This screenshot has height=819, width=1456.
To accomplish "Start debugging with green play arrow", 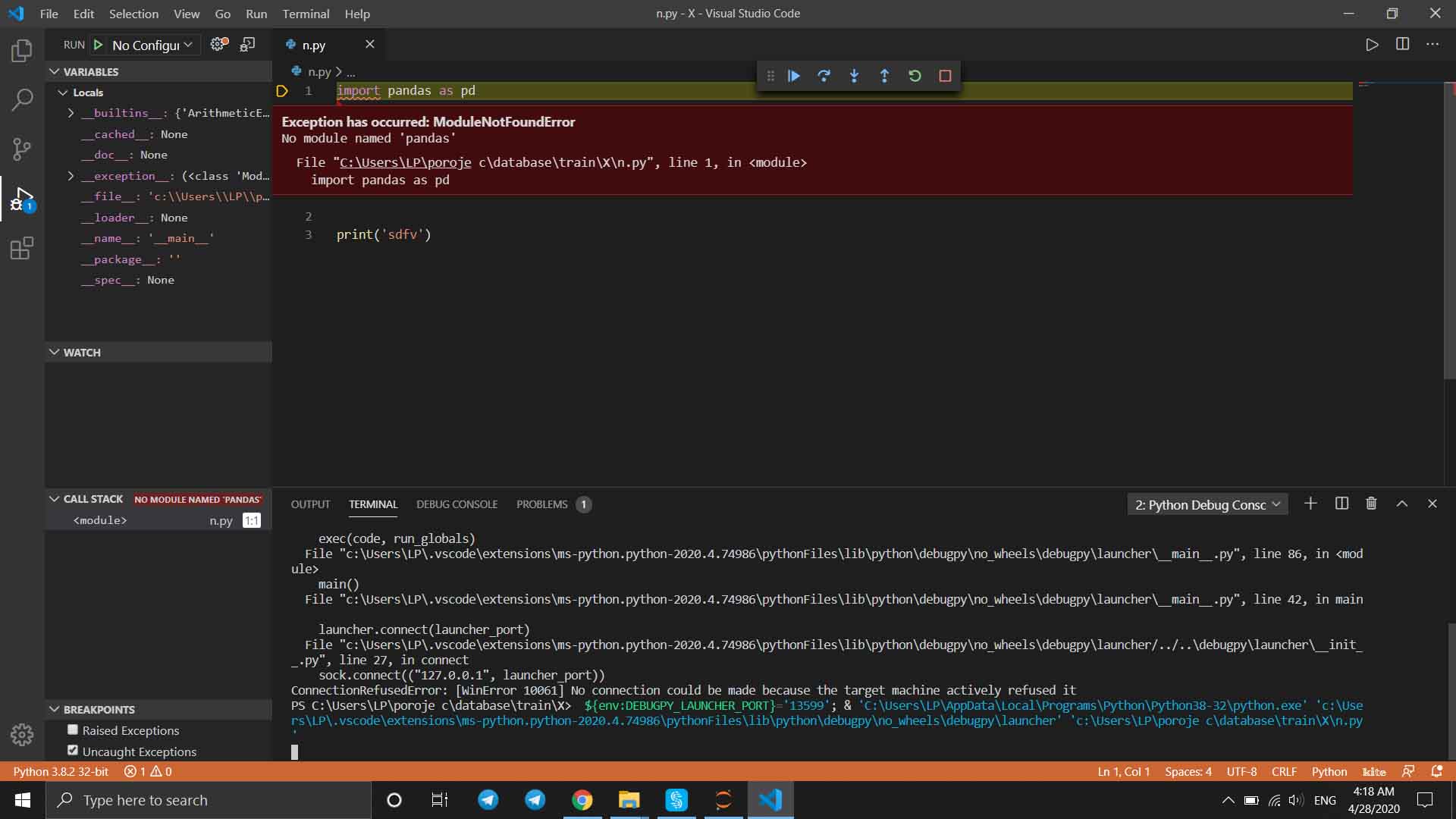I will pyautogui.click(x=98, y=45).
